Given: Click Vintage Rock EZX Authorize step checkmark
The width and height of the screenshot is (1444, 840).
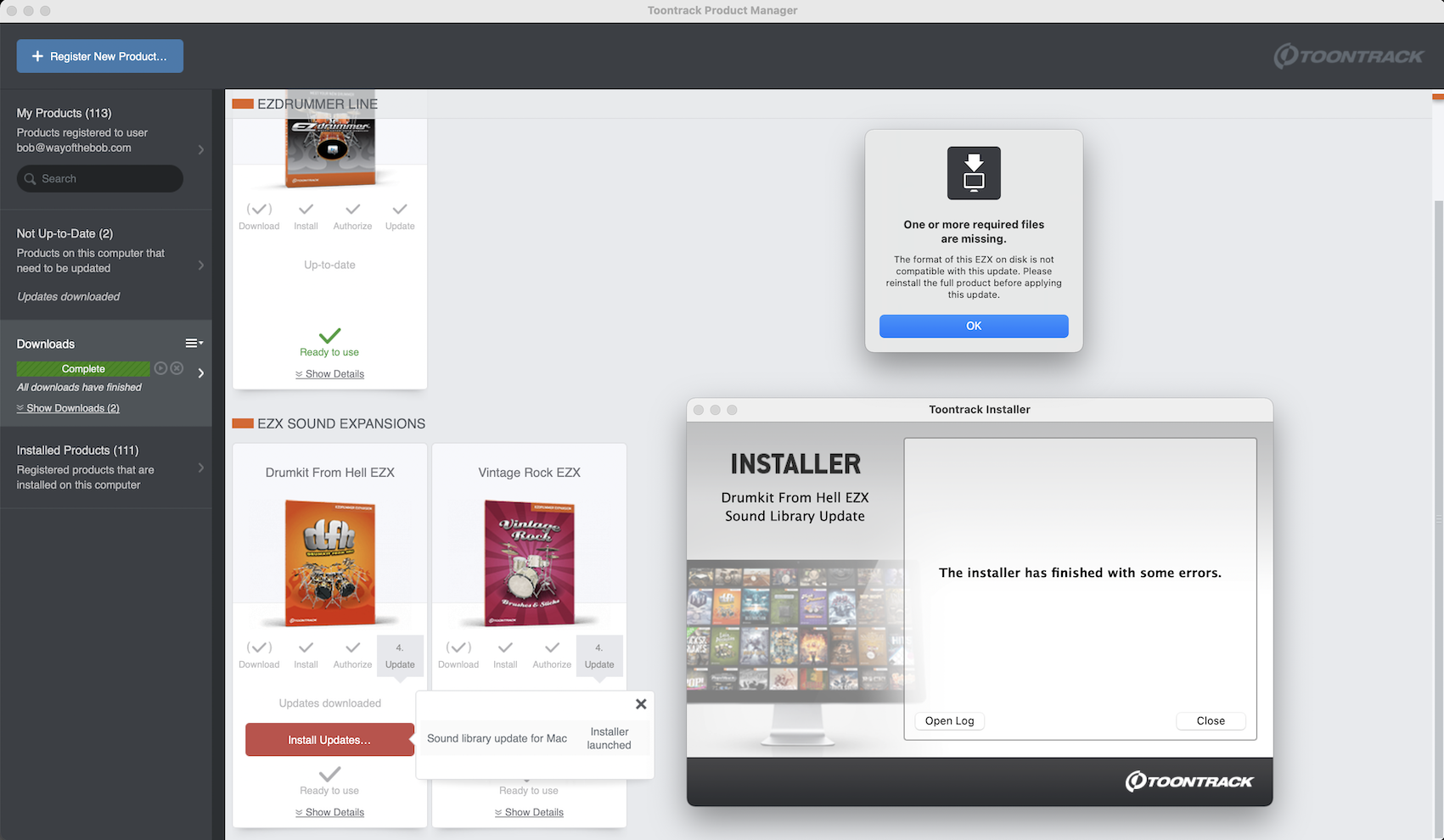Looking at the screenshot, I should (x=552, y=648).
